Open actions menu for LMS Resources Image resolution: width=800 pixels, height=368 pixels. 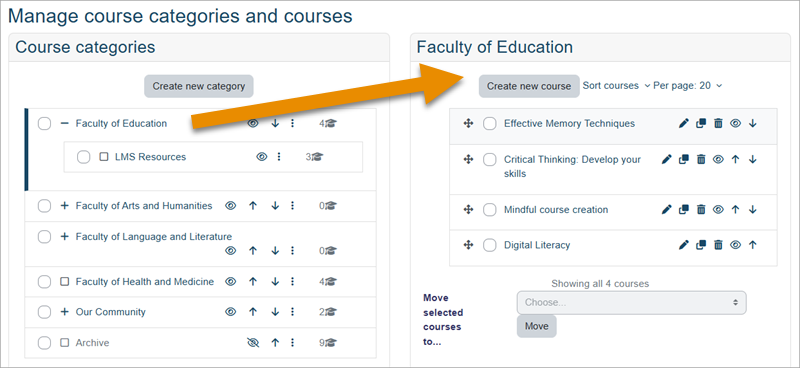pyautogui.click(x=279, y=157)
